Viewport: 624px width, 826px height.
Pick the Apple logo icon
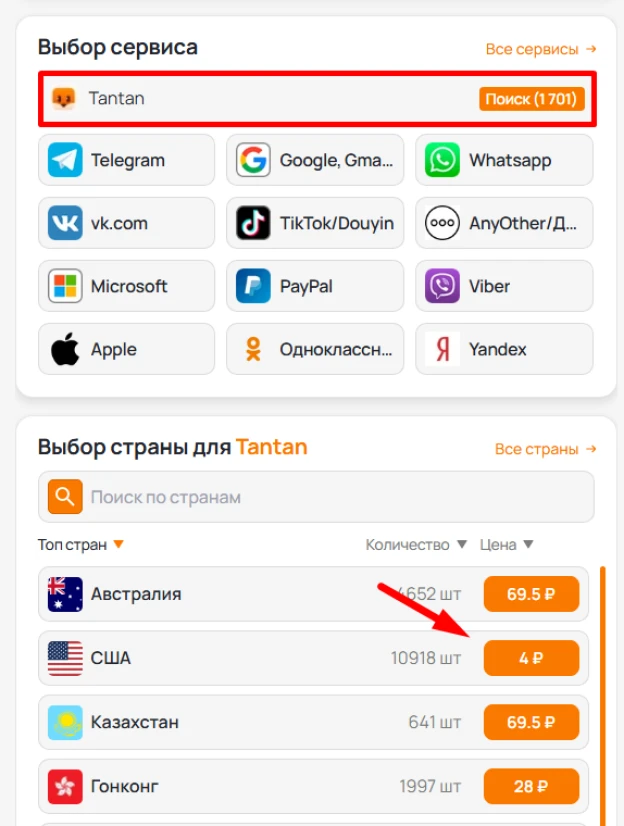pyautogui.click(x=65, y=349)
